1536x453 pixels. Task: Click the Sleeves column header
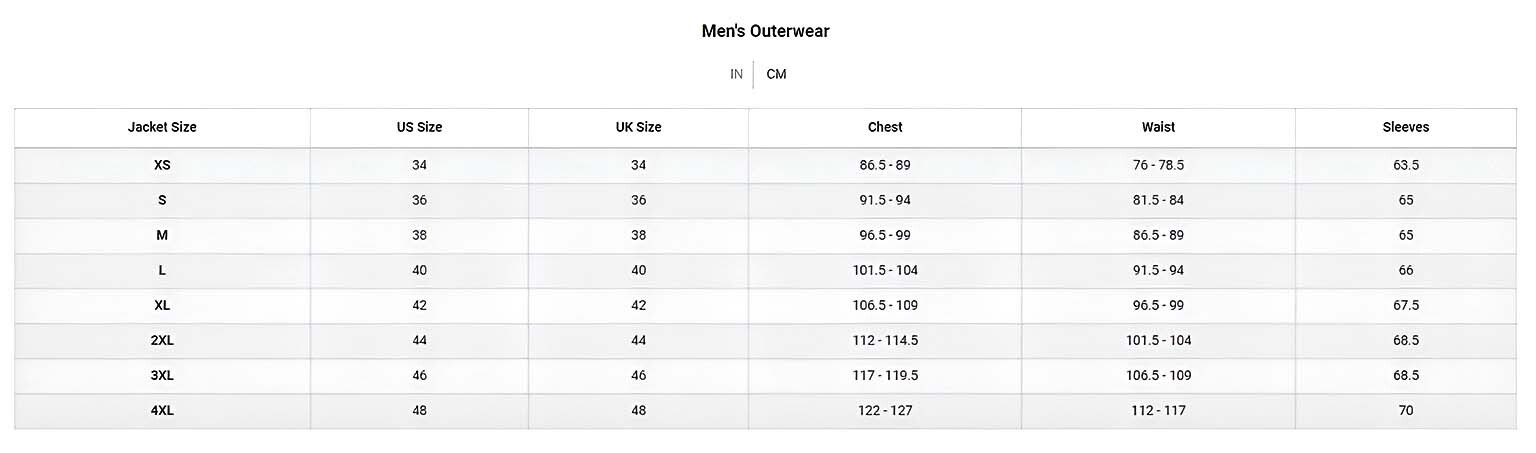(x=1406, y=127)
